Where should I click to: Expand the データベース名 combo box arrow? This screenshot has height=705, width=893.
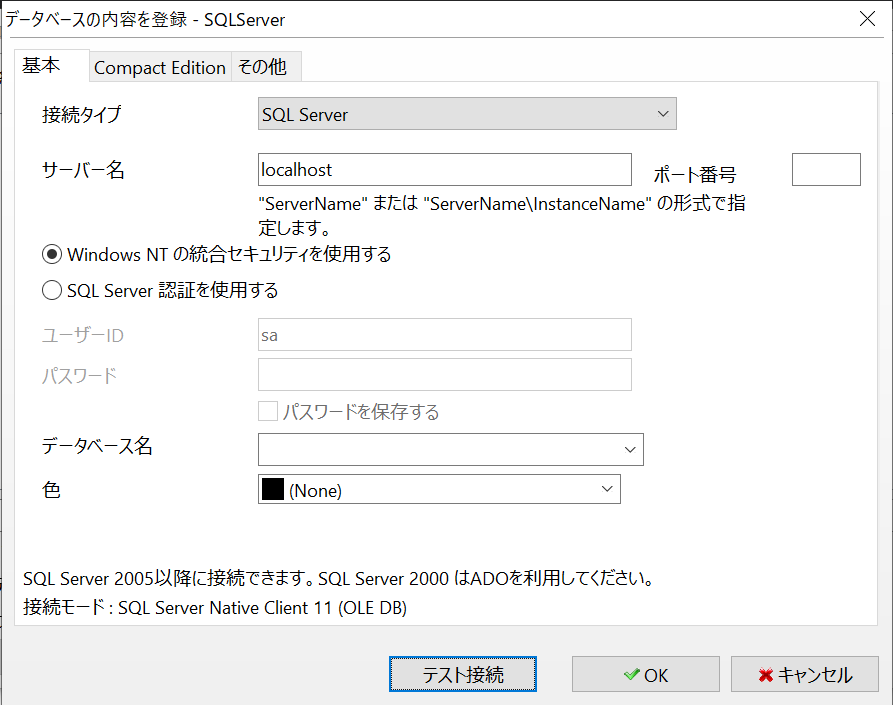pos(630,449)
